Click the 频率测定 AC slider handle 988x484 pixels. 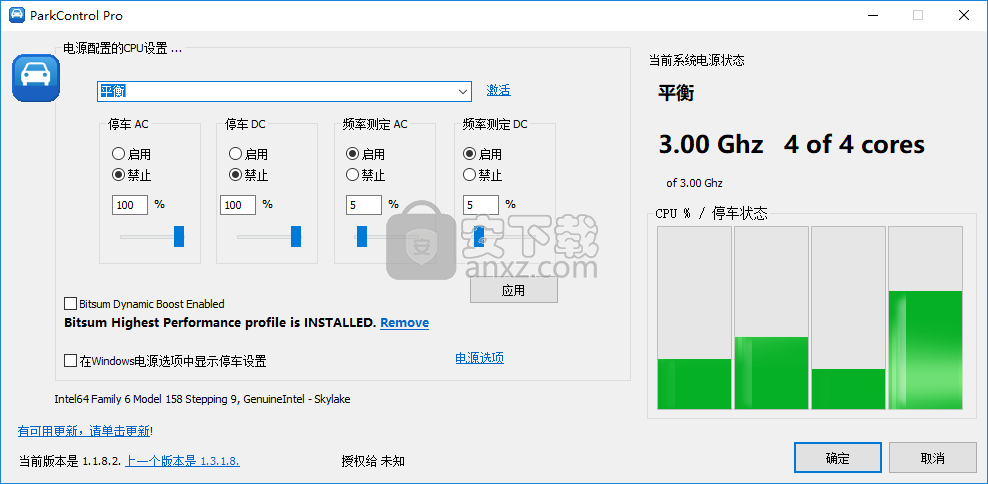coord(362,236)
